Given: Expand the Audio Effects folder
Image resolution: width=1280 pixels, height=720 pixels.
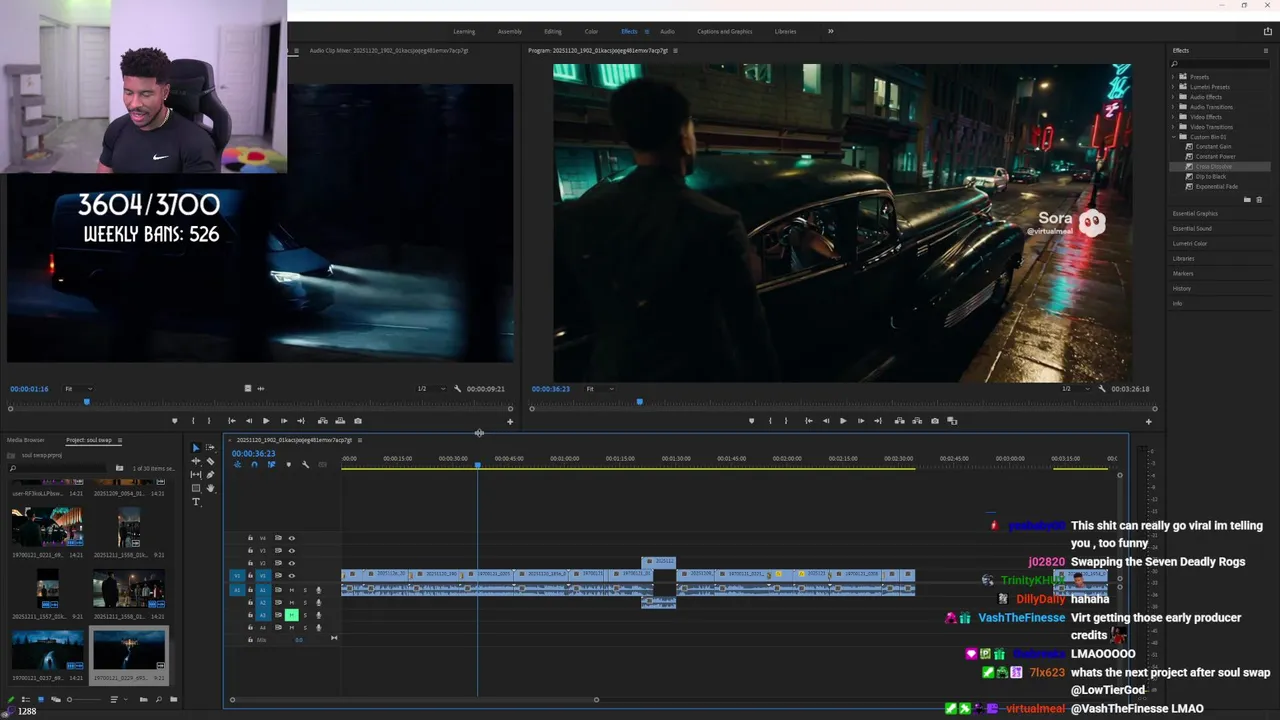Looking at the screenshot, I should pos(1174,97).
